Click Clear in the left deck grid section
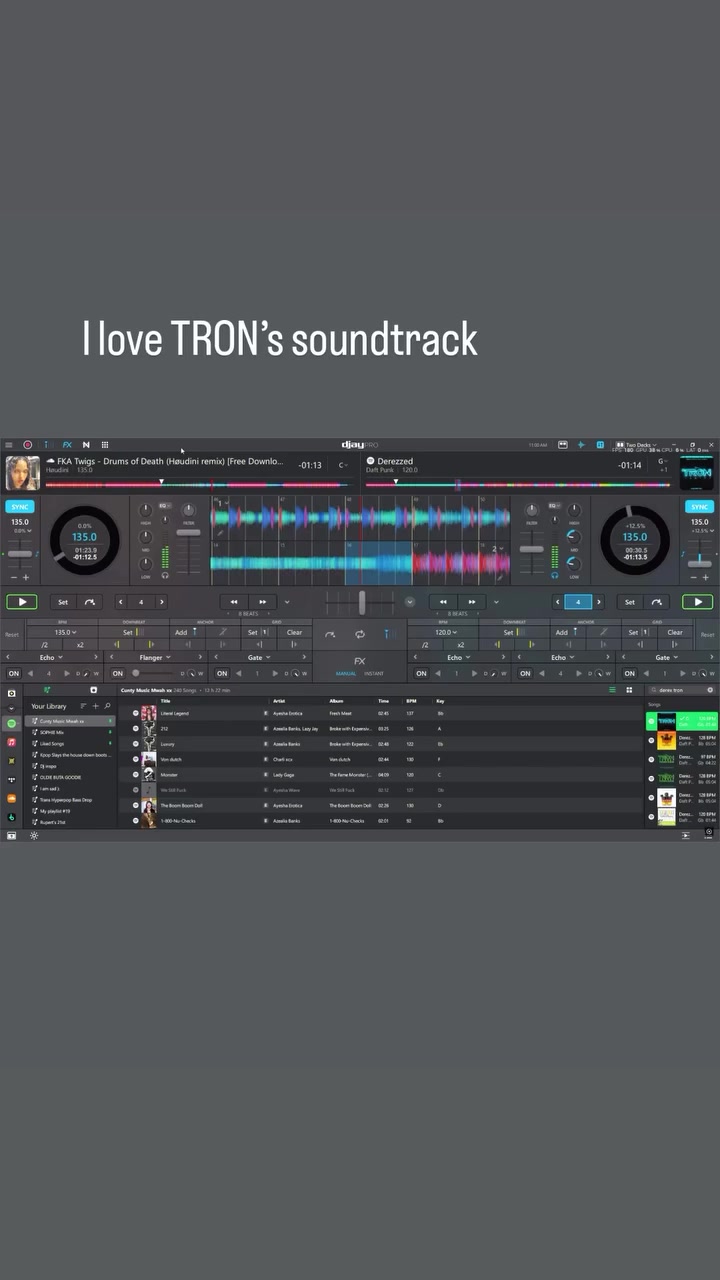Image resolution: width=720 pixels, height=1280 pixels. [294, 632]
